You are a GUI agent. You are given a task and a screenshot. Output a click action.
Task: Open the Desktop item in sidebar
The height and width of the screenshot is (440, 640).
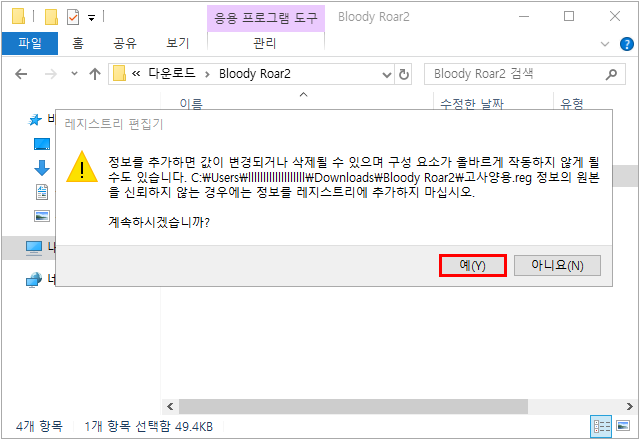click(42, 144)
